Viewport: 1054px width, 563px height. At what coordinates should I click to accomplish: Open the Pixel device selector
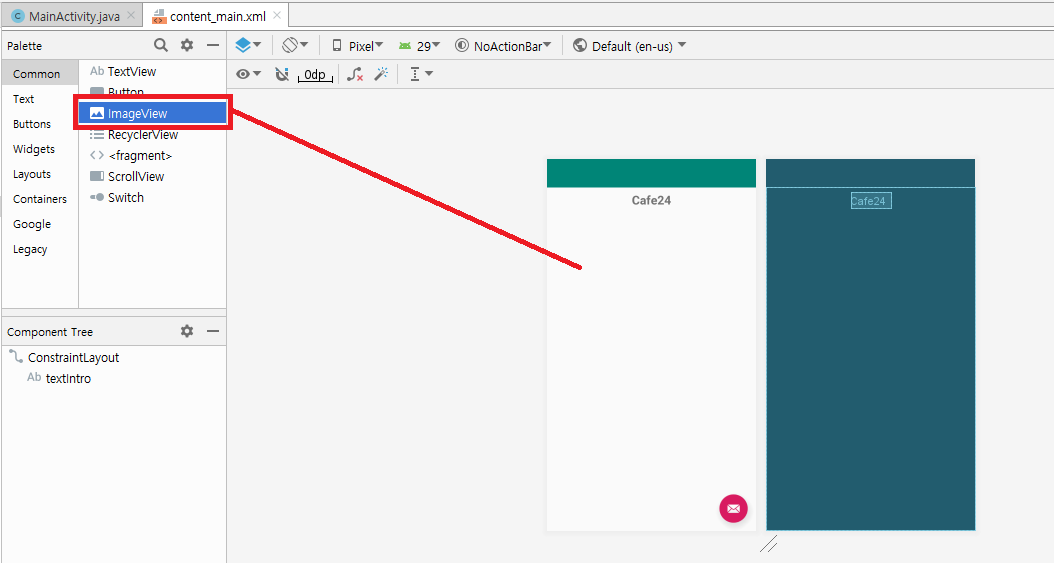pyautogui.click(x=357, y=46)
